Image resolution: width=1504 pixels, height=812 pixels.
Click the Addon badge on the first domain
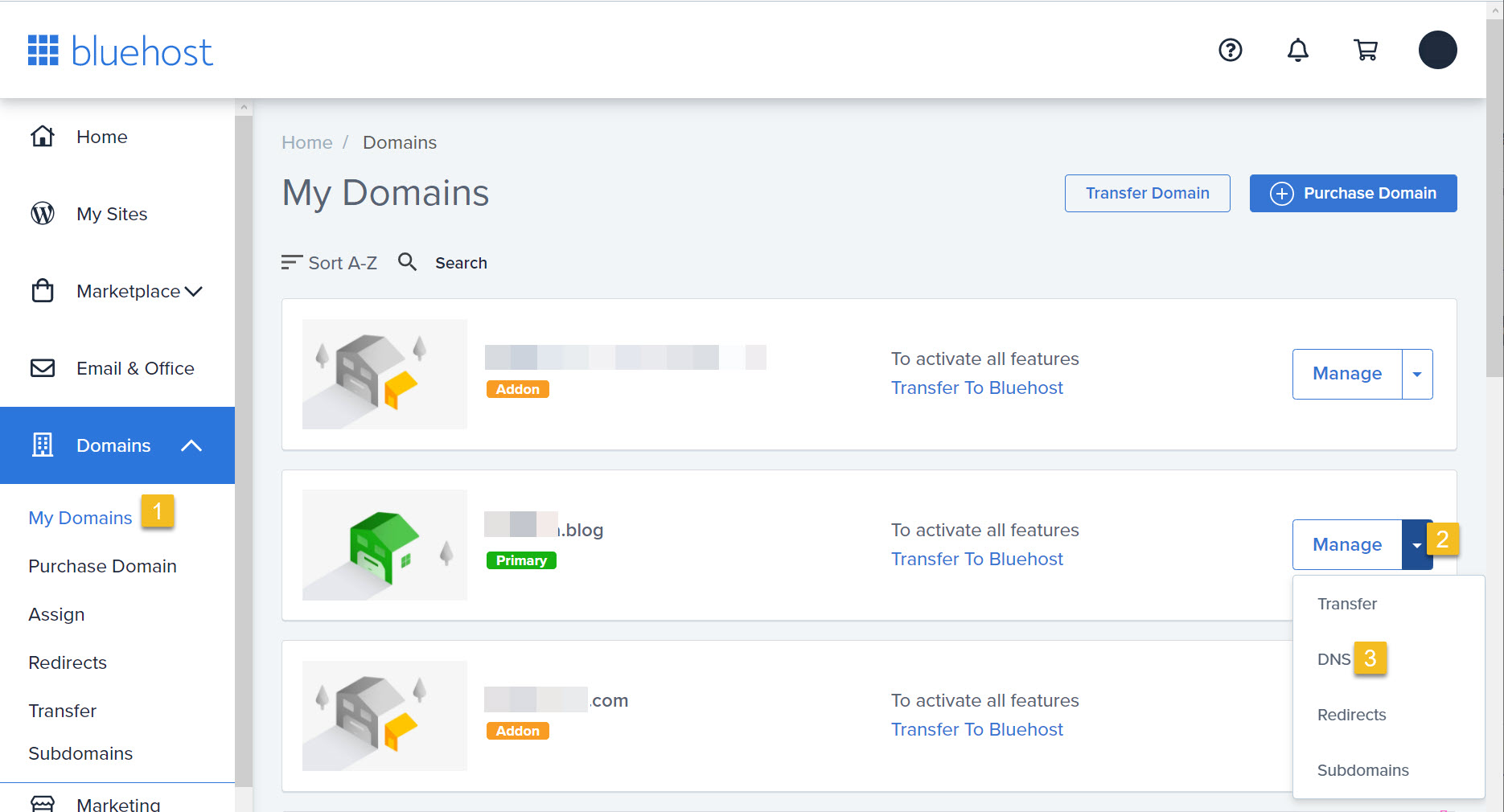click(x=518, y=389)
